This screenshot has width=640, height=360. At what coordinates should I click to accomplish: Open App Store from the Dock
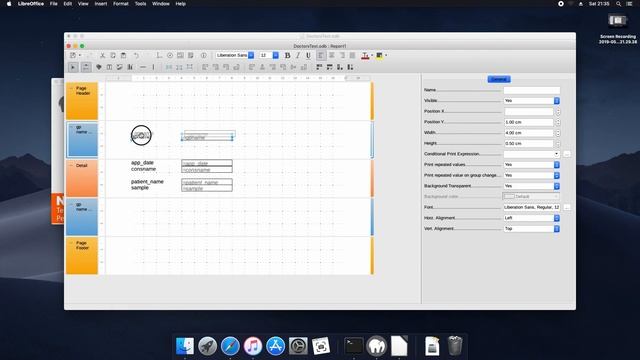pyautogui.click(x=276, y=346)
